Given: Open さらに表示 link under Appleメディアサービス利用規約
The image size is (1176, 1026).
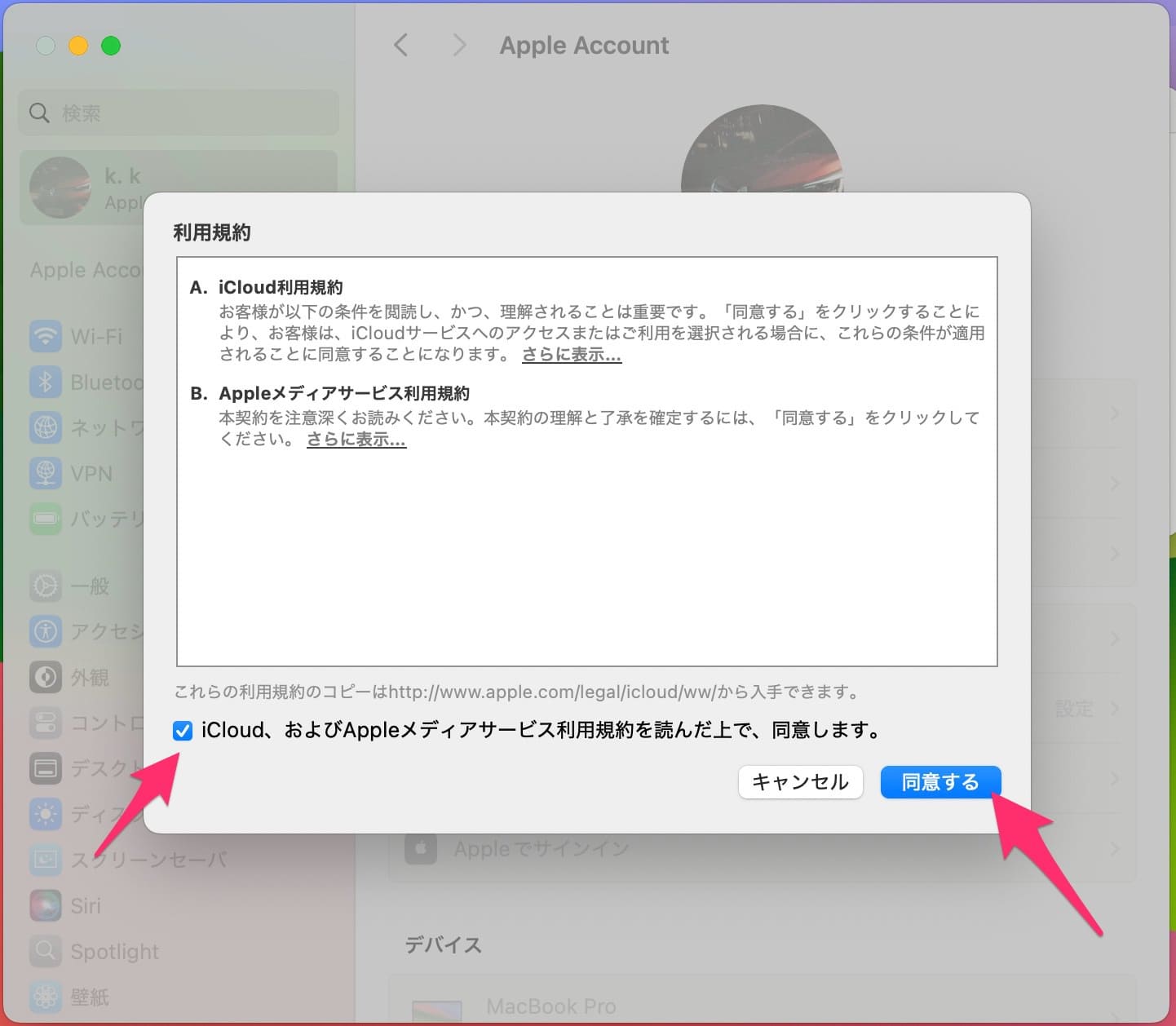Looking at the screenshot, I should tap(356, 440).
